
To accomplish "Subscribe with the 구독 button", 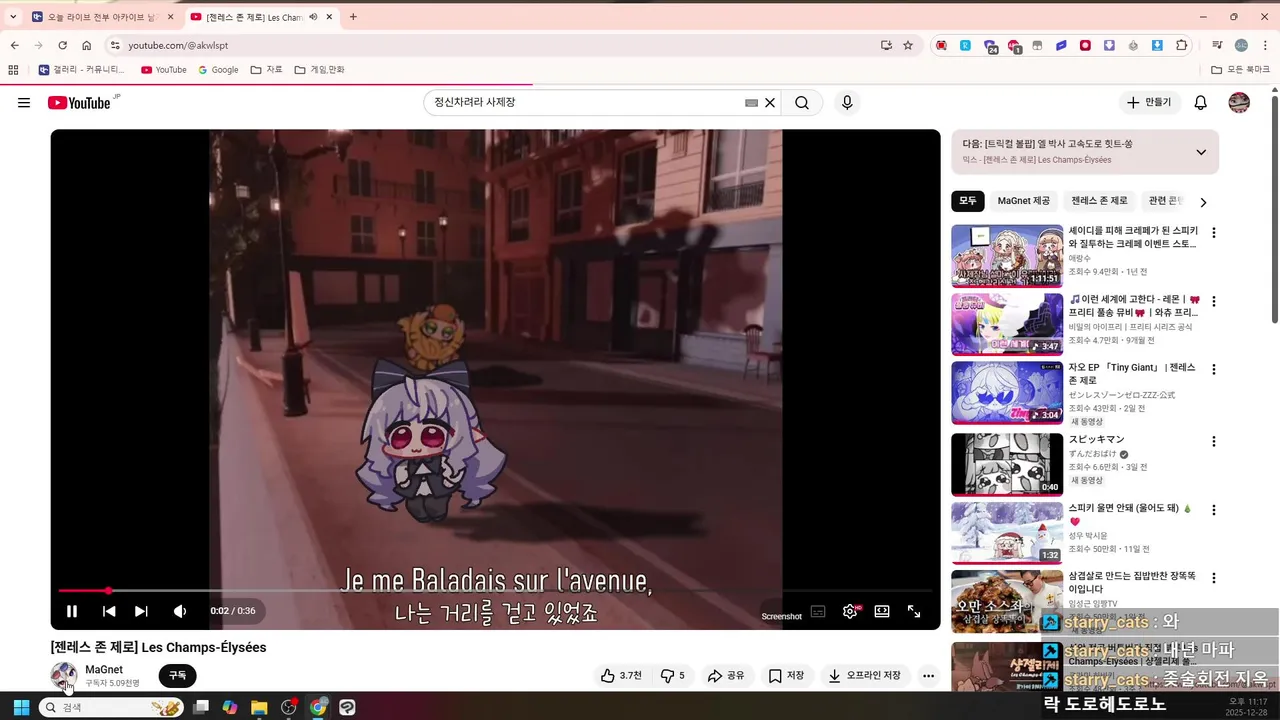I will (x=177, y=676).
